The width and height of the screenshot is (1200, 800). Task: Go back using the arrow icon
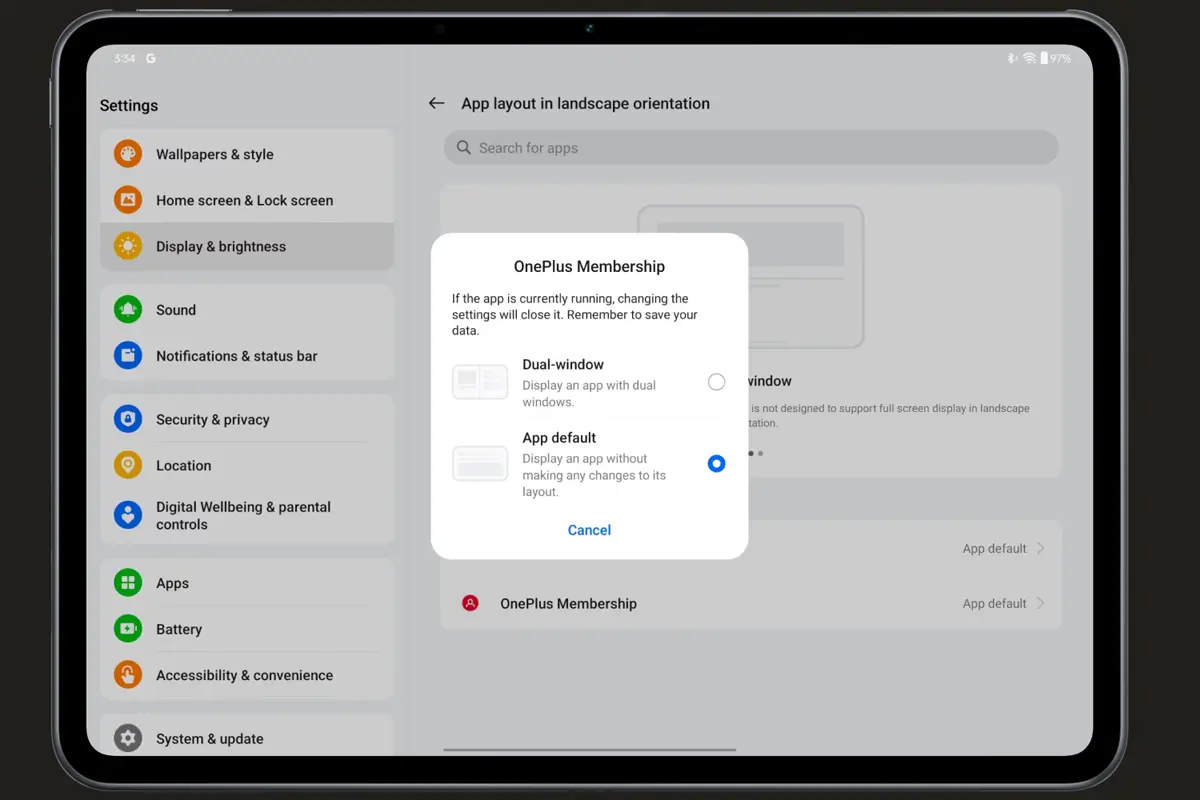[436, 103]
